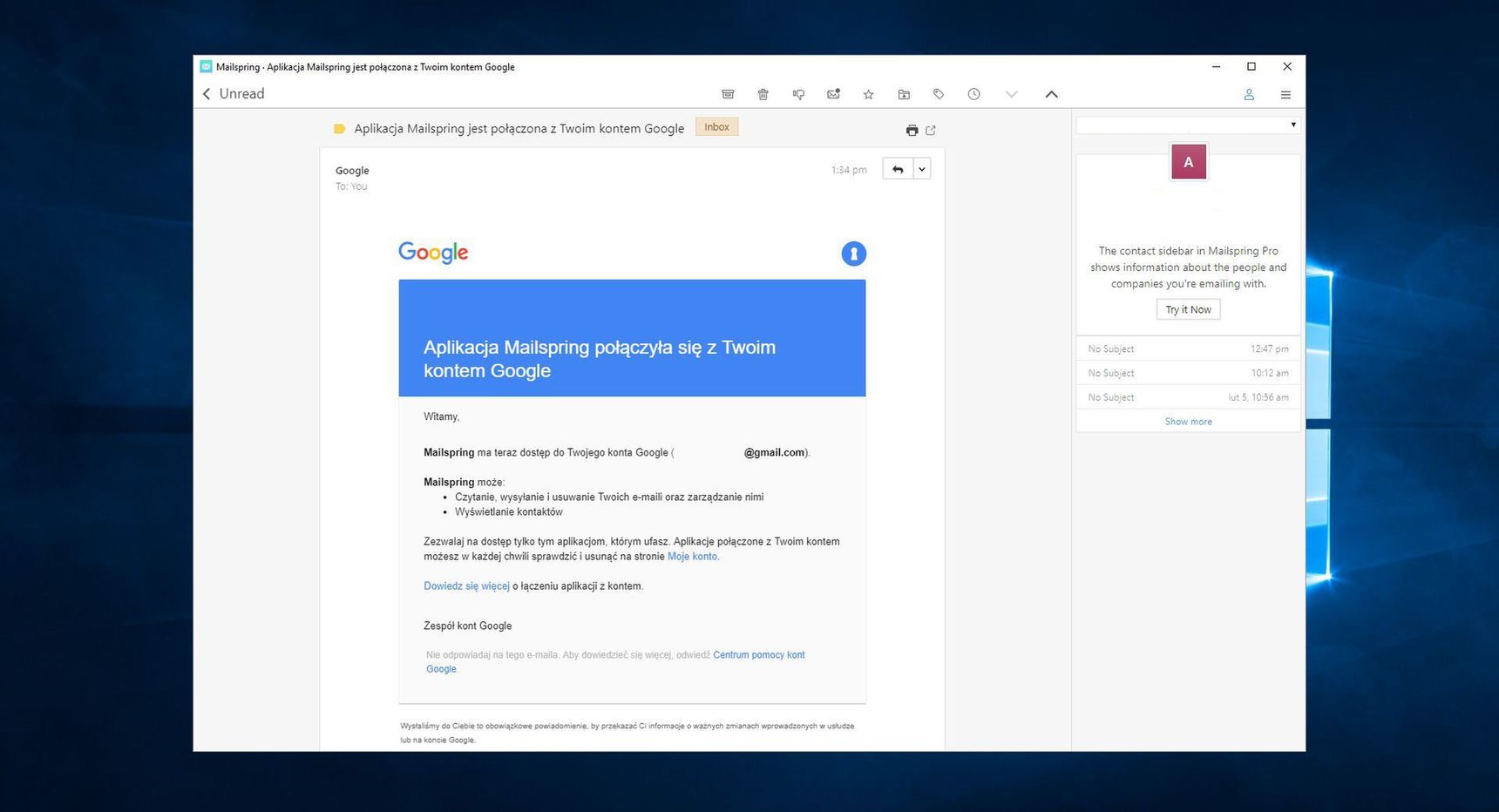Open the No Subject thread from 10:12 am

coord(1188,373)
